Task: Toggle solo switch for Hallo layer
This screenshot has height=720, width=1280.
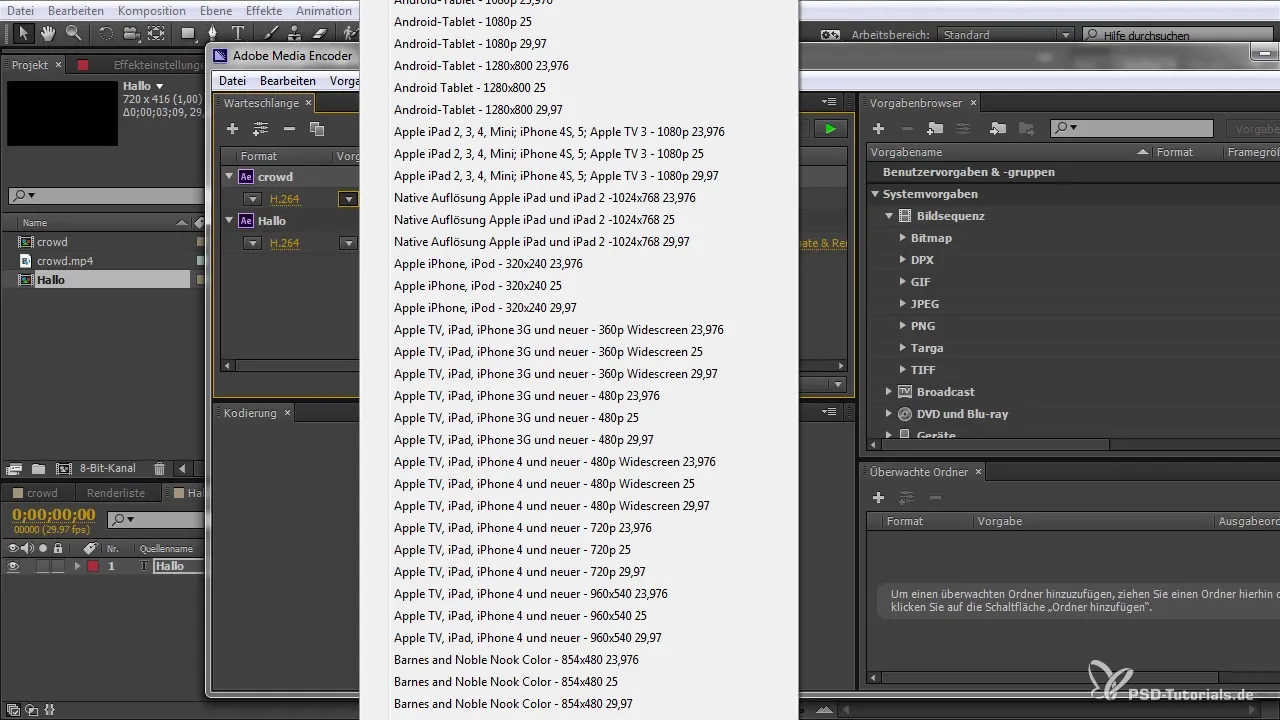Action: click(43, 566)
